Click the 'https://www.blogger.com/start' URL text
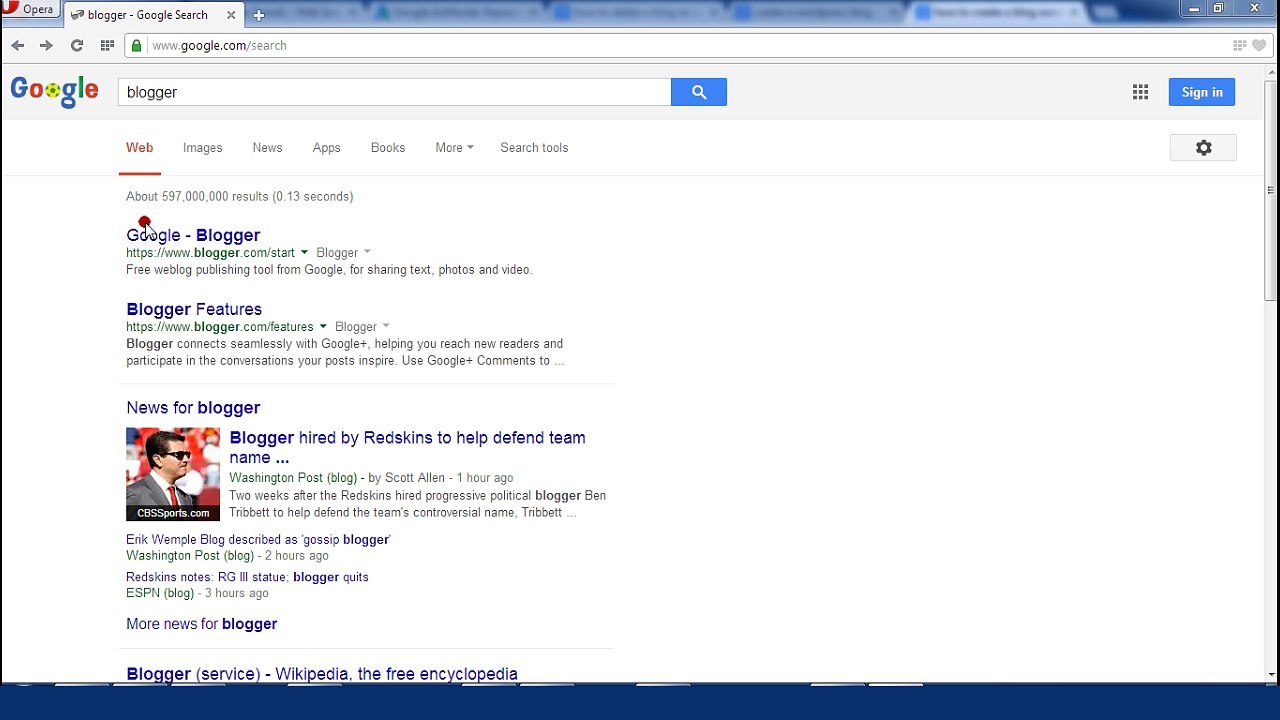The width and height of the screenshot is (1280, 720). (x=210, y=253)
